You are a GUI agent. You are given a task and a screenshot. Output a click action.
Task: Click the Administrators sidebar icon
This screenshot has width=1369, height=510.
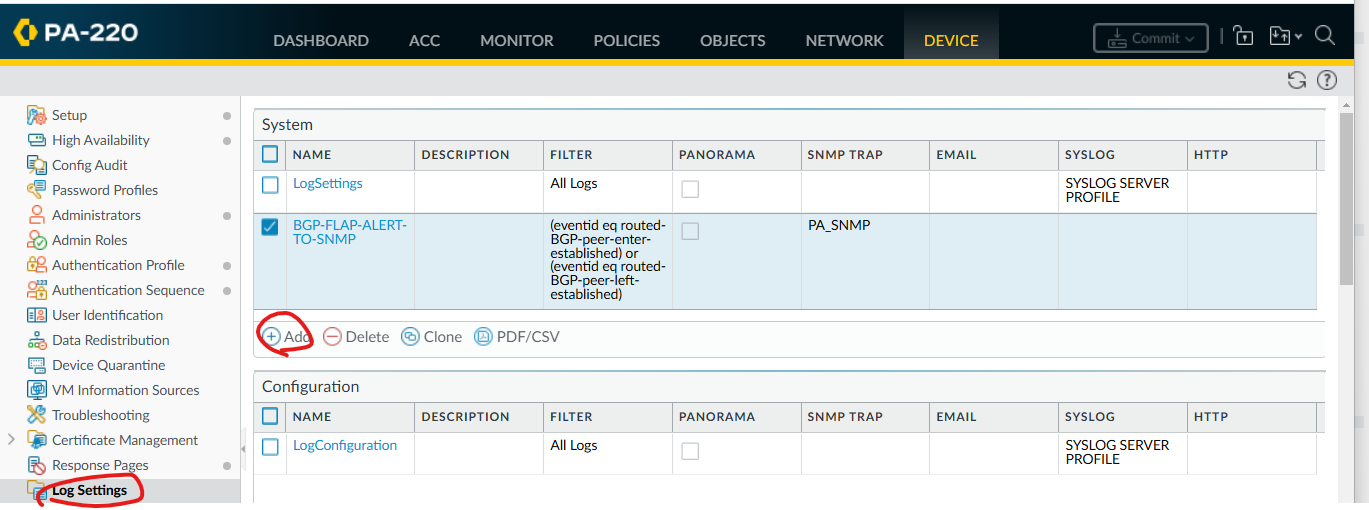(x=37, y=215)
